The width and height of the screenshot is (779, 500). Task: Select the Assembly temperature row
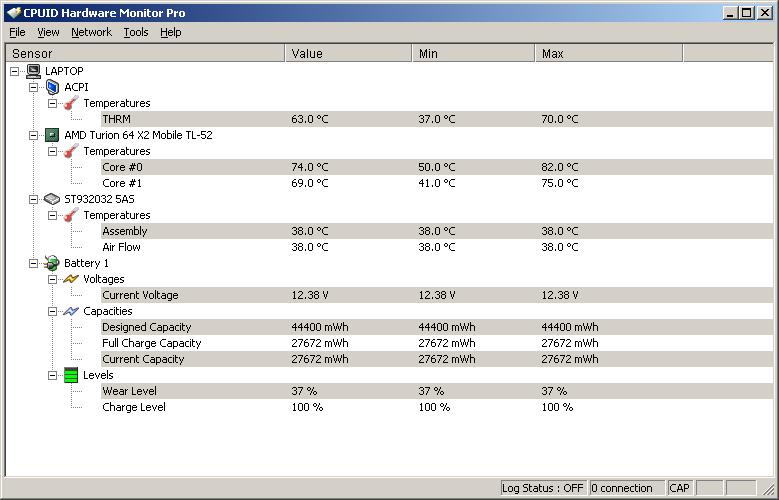(437, 231)
